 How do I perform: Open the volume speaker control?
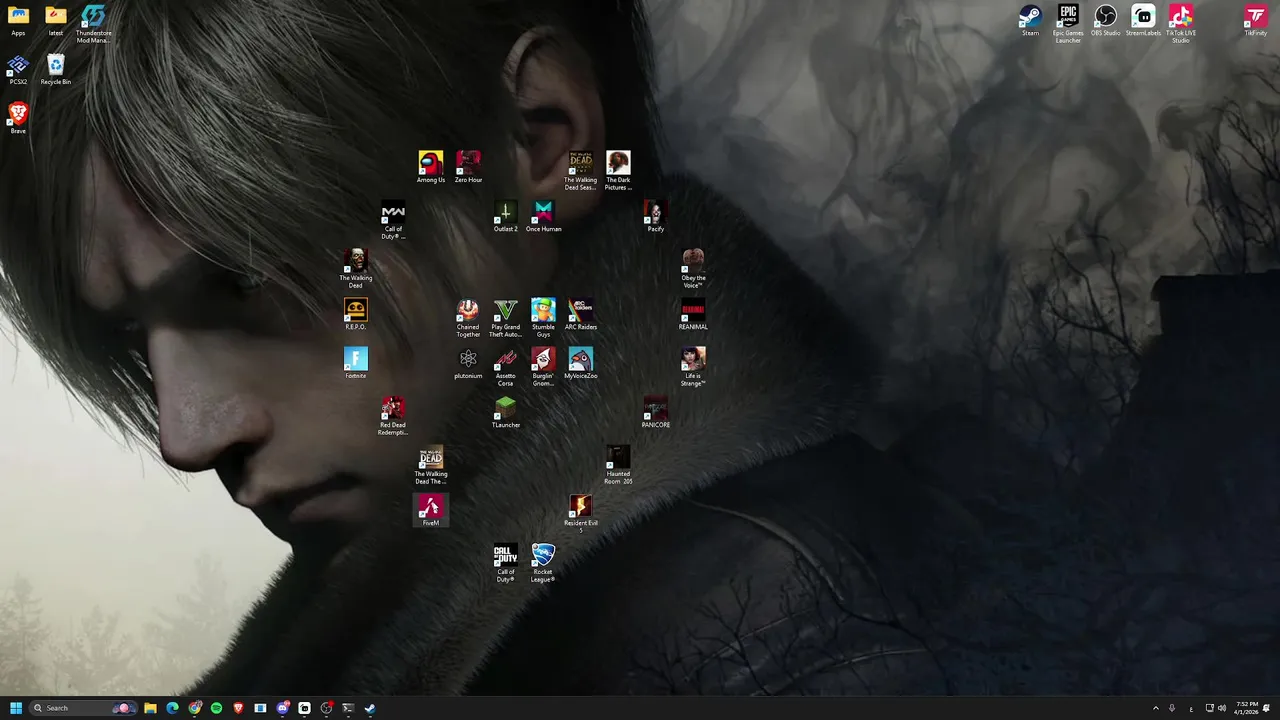coord(1222,708)
